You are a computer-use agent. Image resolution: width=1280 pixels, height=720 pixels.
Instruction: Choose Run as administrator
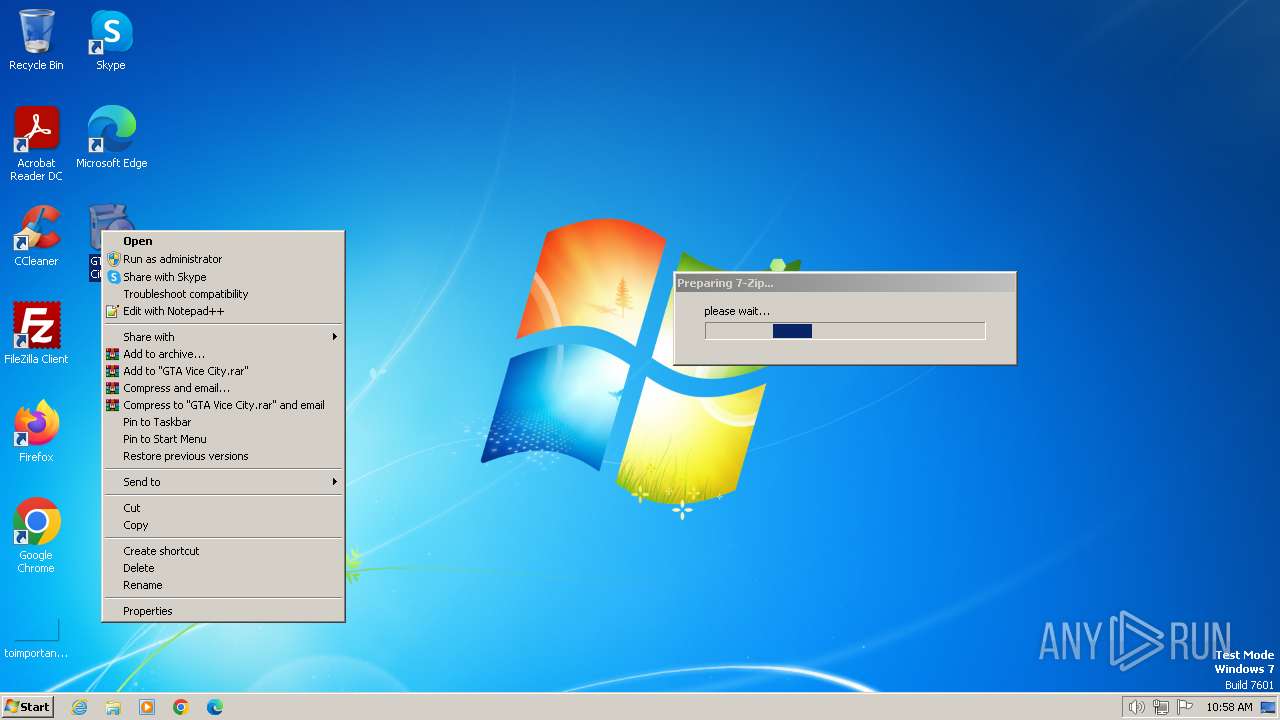click(x=223, y=259)
